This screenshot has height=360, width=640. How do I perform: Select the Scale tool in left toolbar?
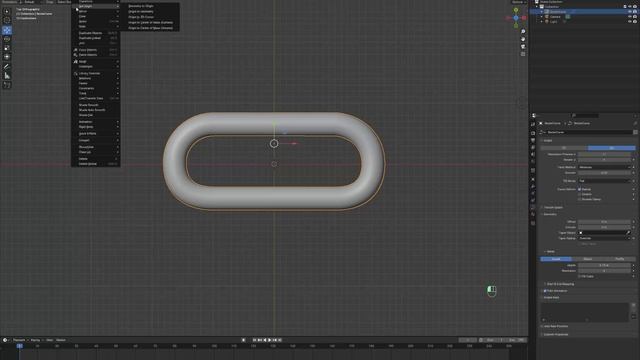7,48
